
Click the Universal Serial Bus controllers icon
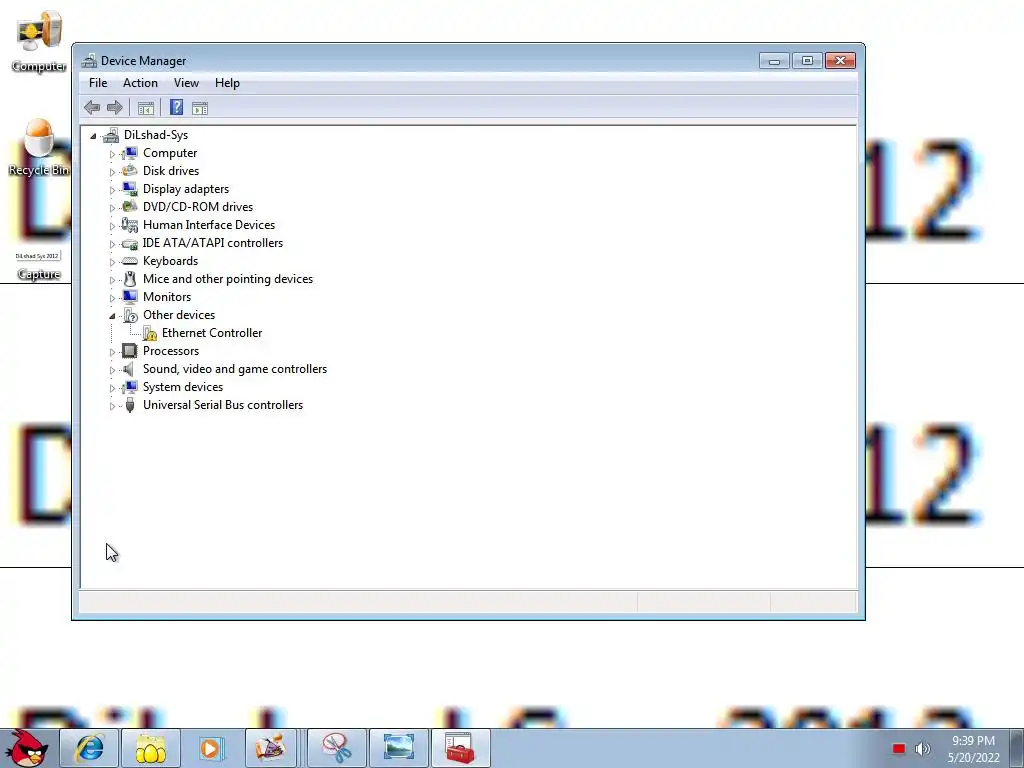[x=130, y=405]
